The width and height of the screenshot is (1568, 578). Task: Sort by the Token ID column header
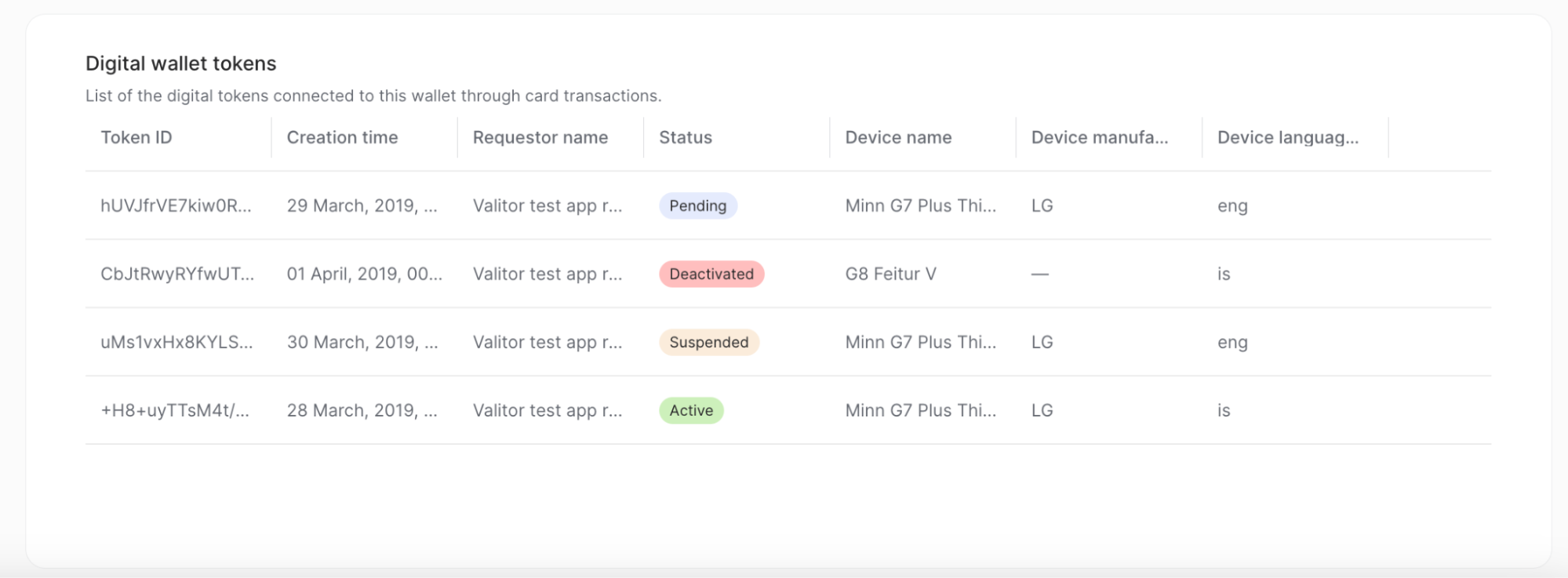tap(136, 137)
